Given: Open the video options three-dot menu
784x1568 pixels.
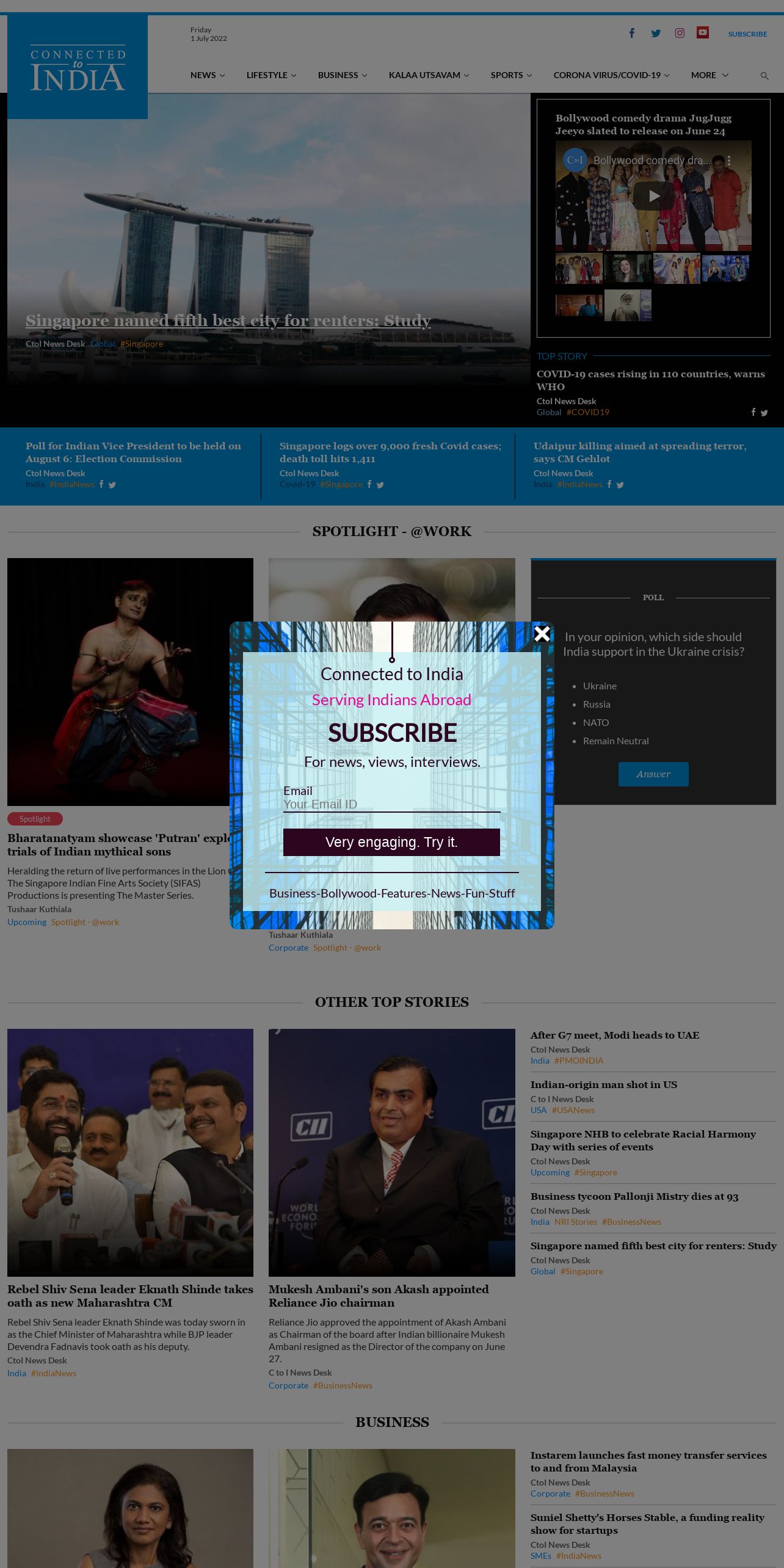Looking at the screenshot, I should click(x=729, y=161).
